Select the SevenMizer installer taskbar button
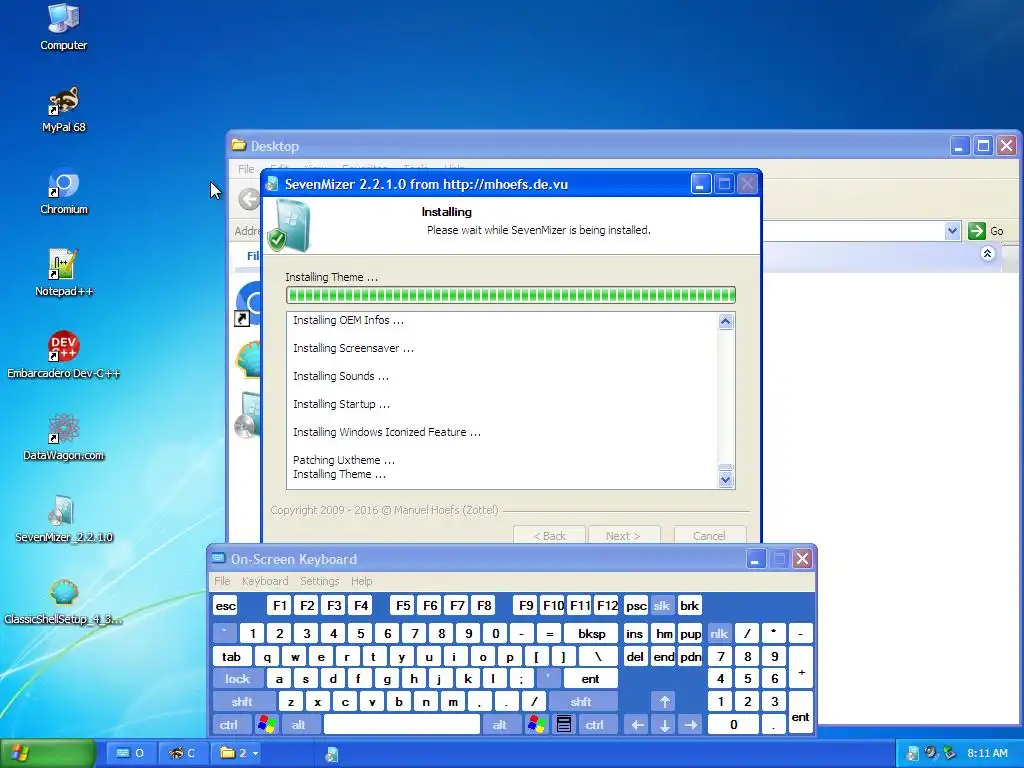This screenshot has width=1024, height=768. point(332,754)
